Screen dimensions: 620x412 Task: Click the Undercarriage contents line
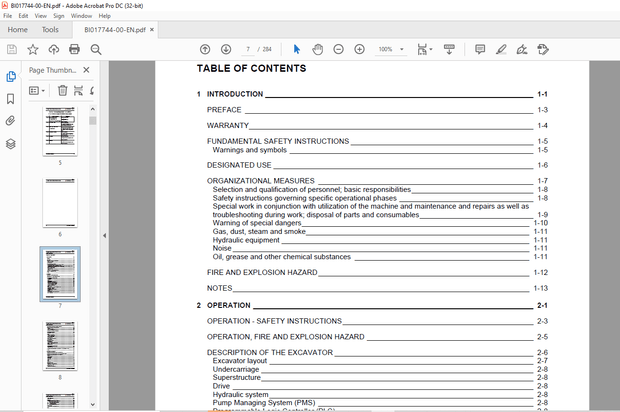tap(380, 369)
